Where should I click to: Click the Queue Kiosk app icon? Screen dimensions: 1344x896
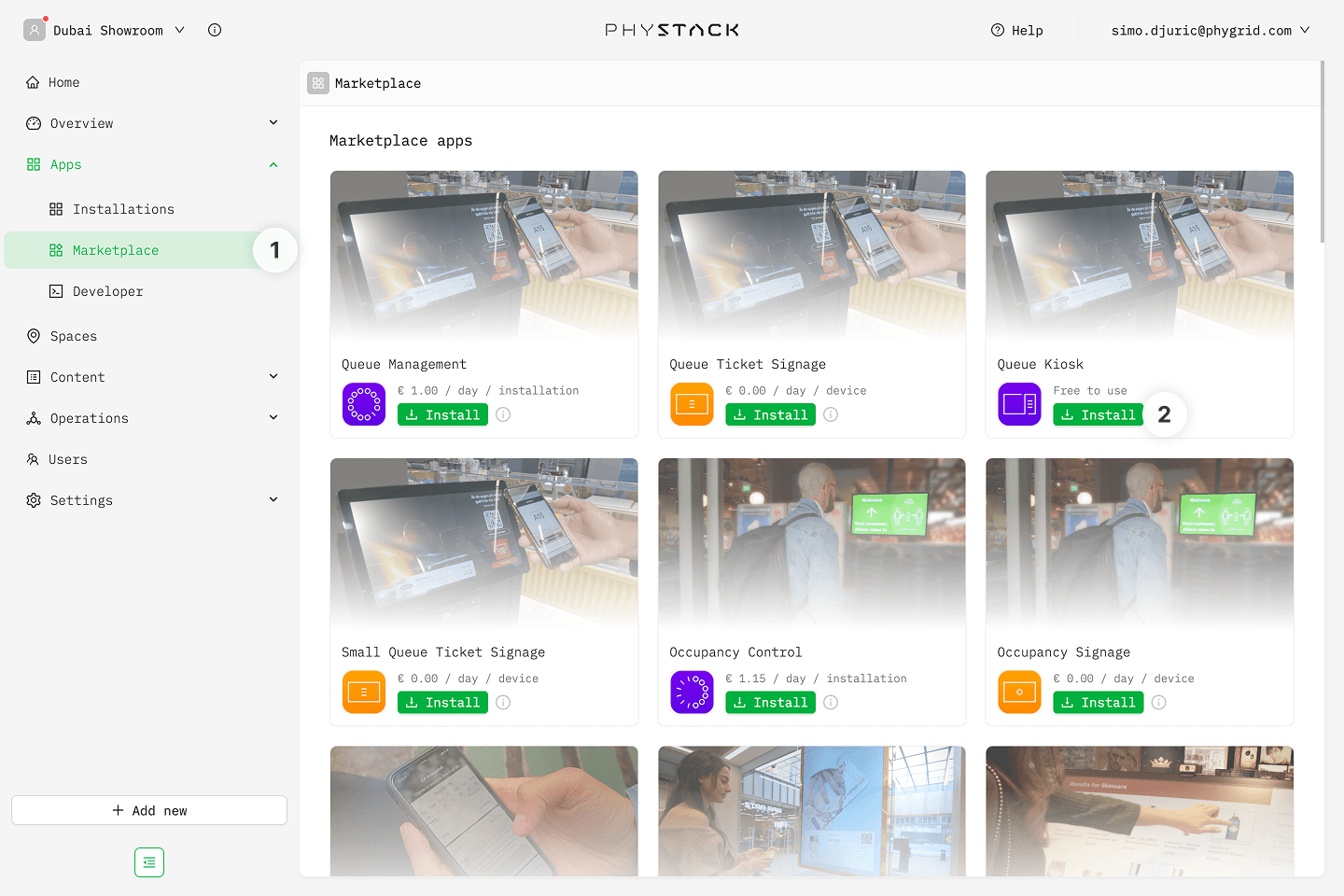tap(1019, 404)
